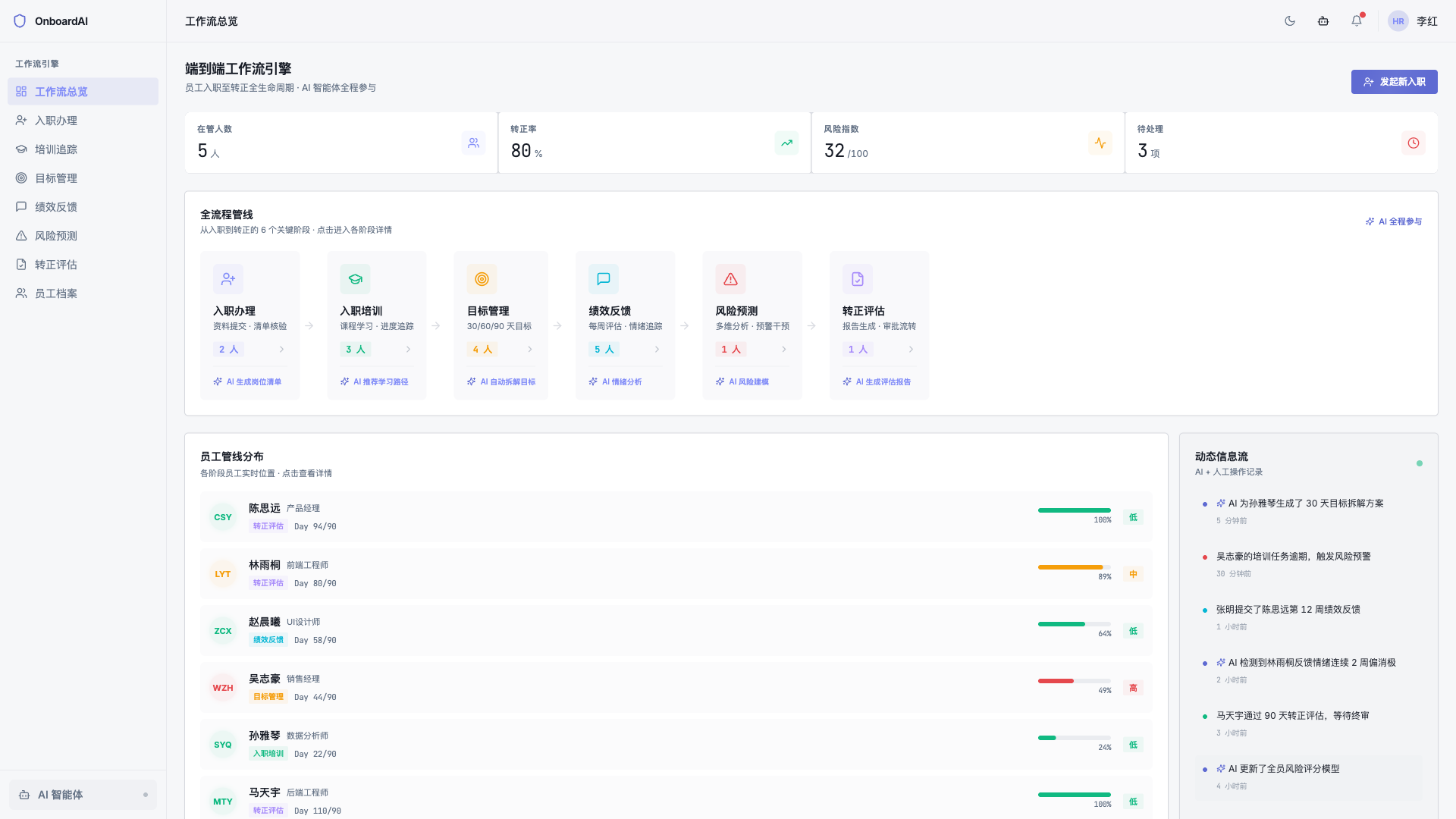The image size is (1456, 819).
Task: Click the 入职培训 graduation cap icon
Action: point(355,279)
